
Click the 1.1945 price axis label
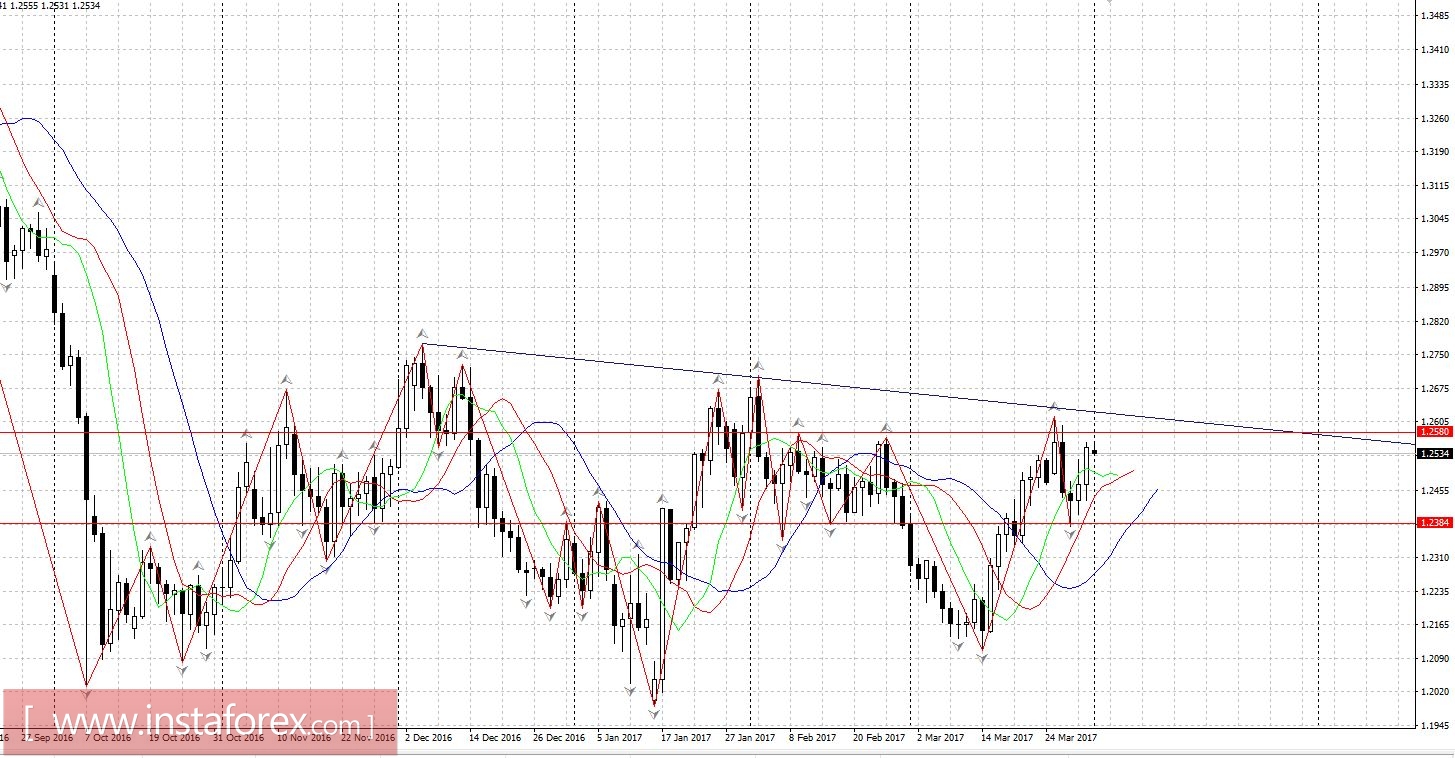tap(1436, 726)
